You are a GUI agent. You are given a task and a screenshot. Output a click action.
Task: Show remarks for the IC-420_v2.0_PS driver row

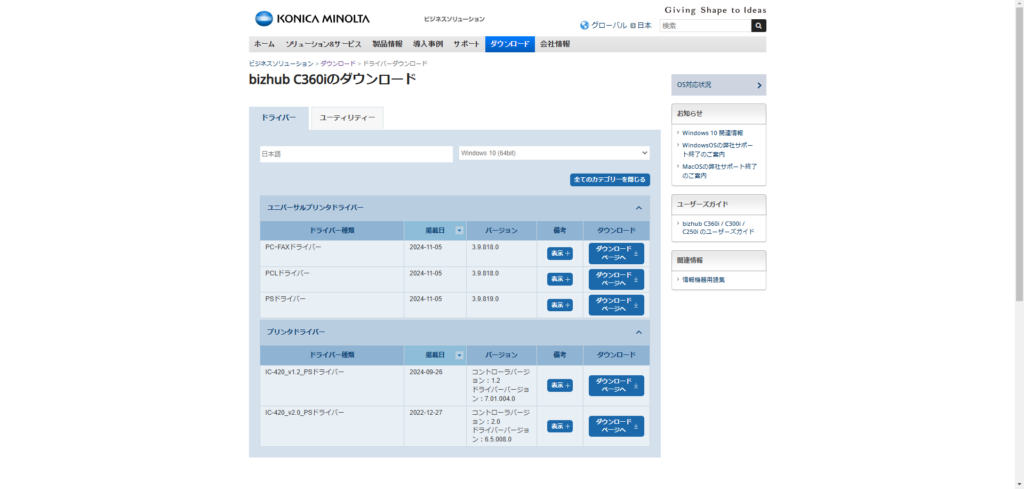tap(560, 426)
